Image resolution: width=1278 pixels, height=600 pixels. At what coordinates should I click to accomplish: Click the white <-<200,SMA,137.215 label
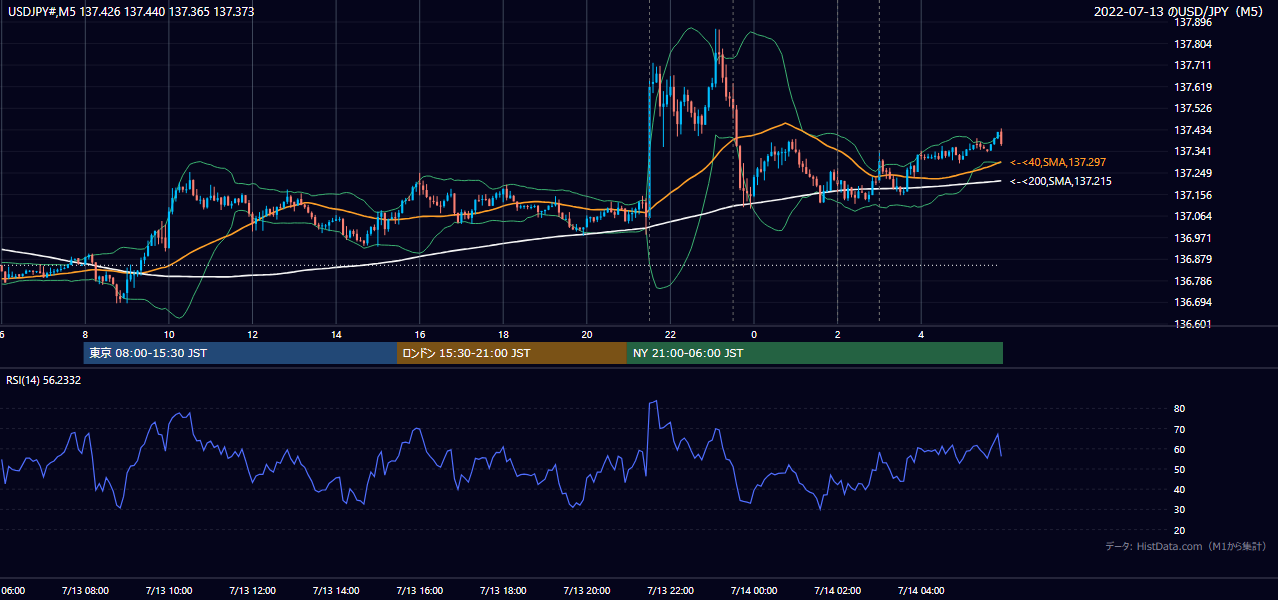pos(1060,181)
